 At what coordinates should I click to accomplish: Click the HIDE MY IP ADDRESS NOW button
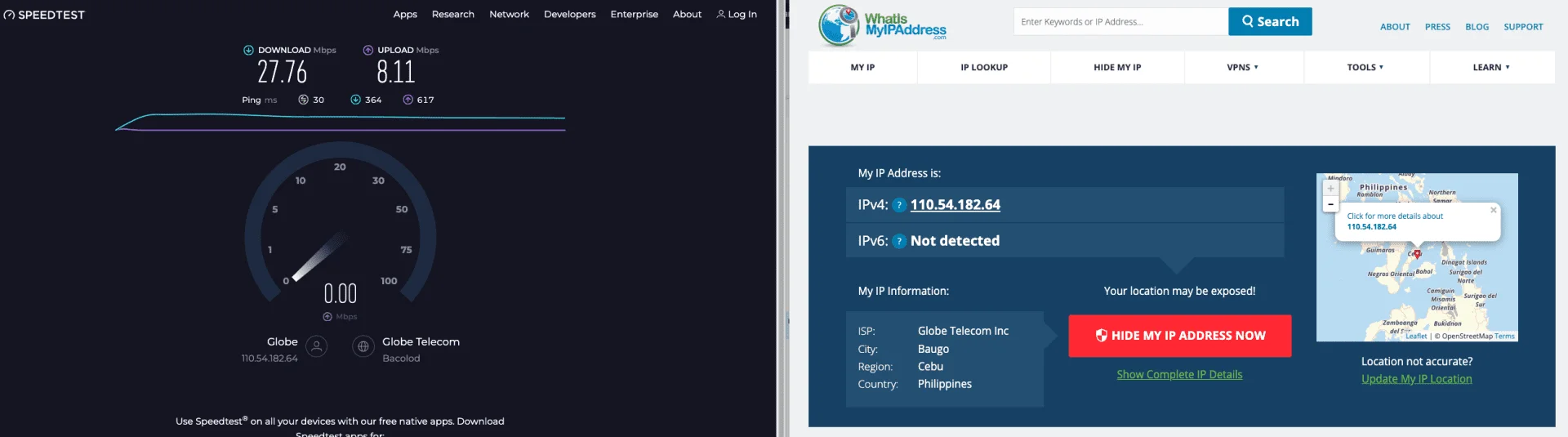pos(1180,336)
